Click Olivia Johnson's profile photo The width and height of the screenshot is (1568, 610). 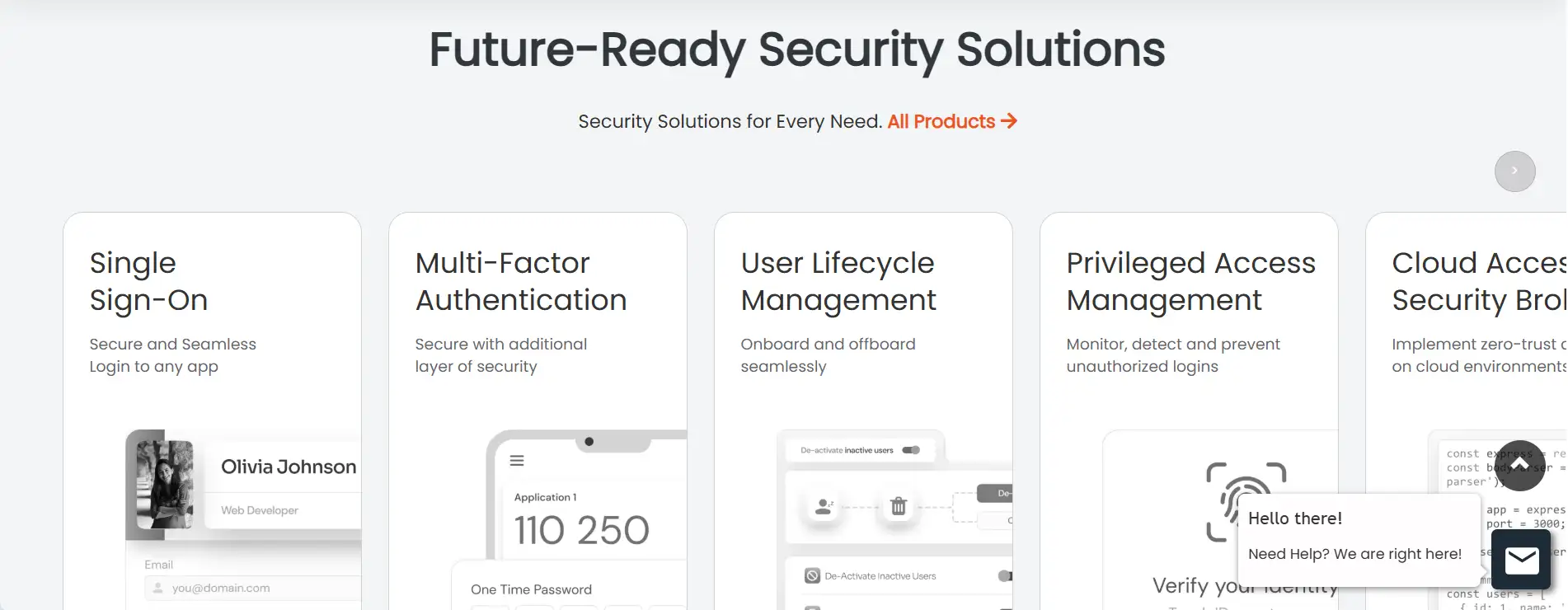click(165, 484)
